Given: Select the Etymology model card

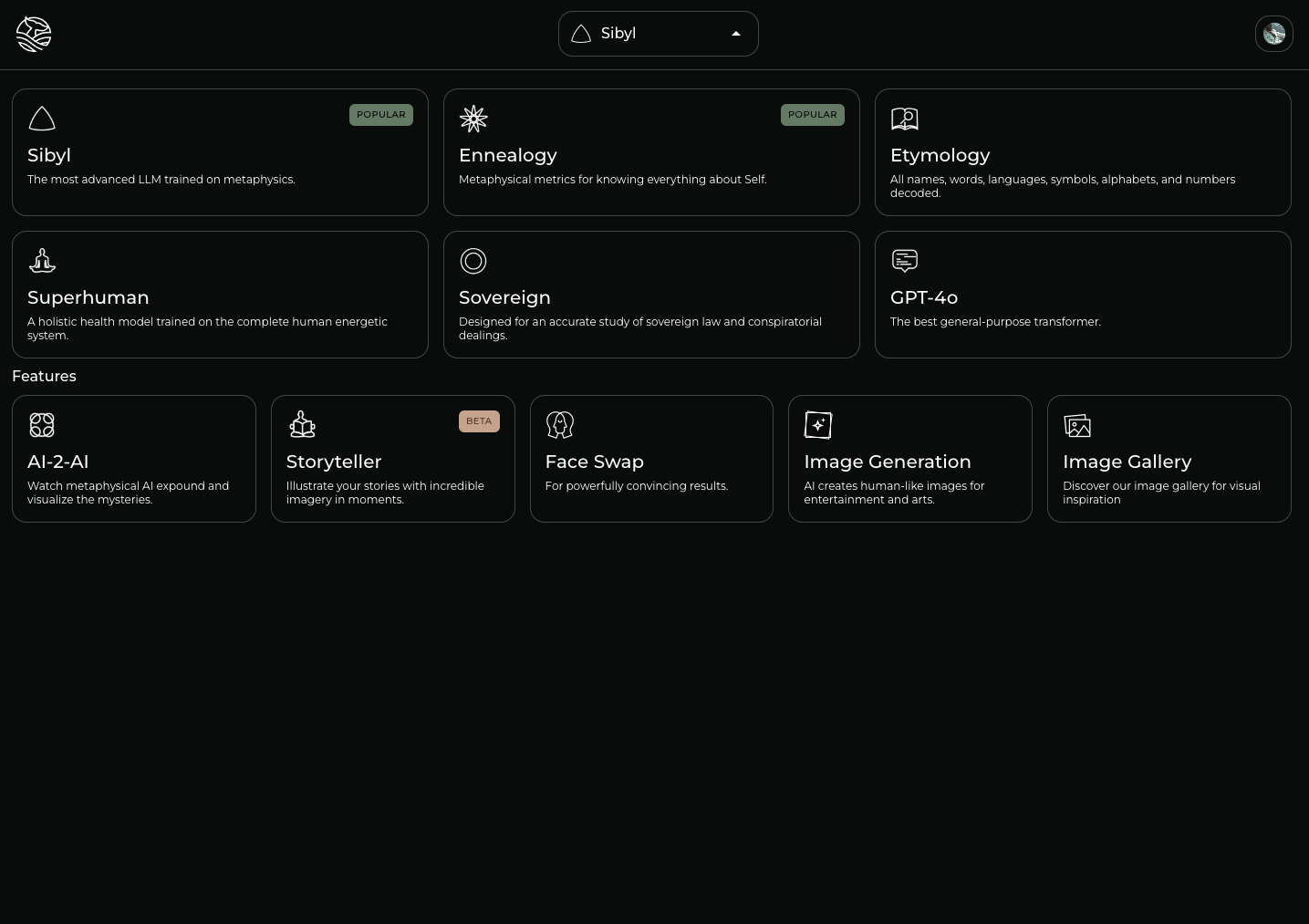Looking at the screenshot, I should click(x=1083, y=152).
